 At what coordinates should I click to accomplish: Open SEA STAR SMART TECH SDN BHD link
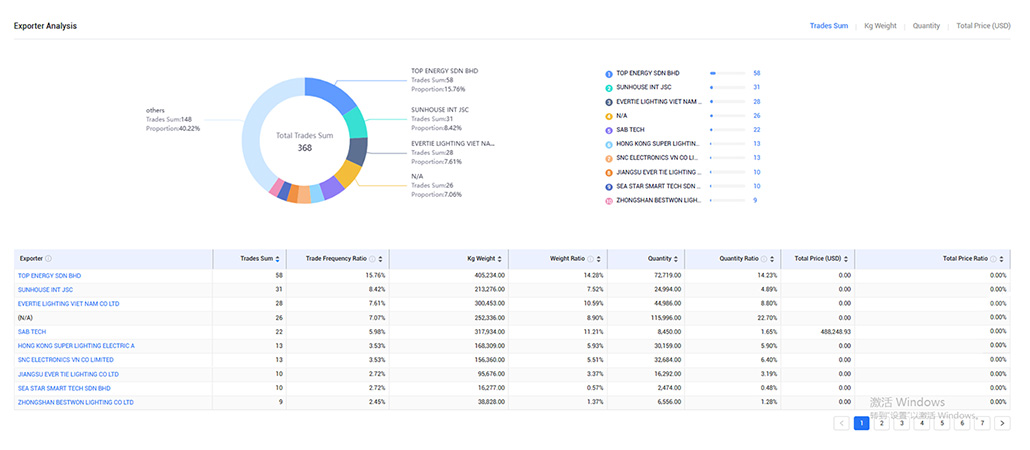(x=64, y=388)
